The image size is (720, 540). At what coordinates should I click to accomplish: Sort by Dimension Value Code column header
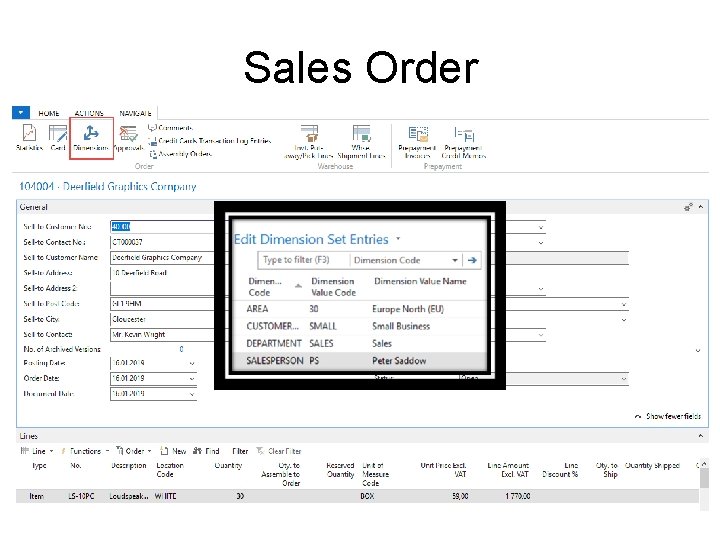(x=333, y=287)
